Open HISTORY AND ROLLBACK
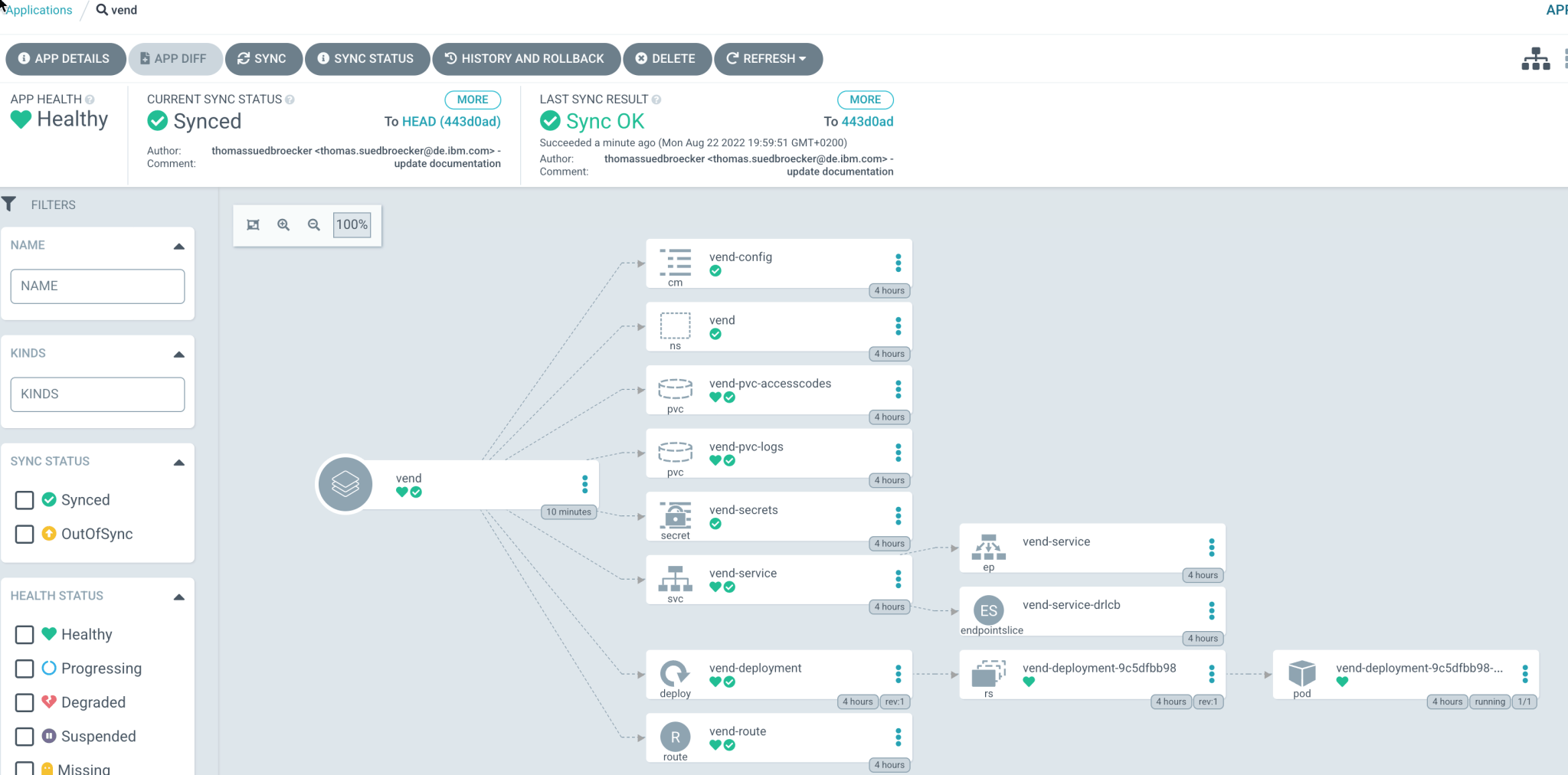This screenshot has width=1568, height=775. [525, 59]
